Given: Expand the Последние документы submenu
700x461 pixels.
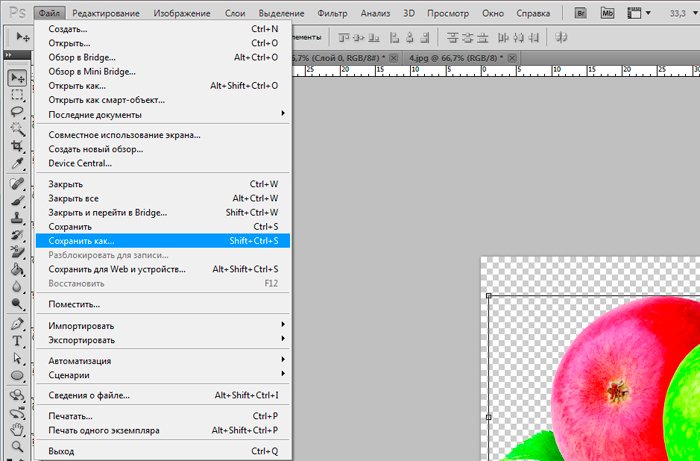Looking at the screenshot, I should point(160,113).
